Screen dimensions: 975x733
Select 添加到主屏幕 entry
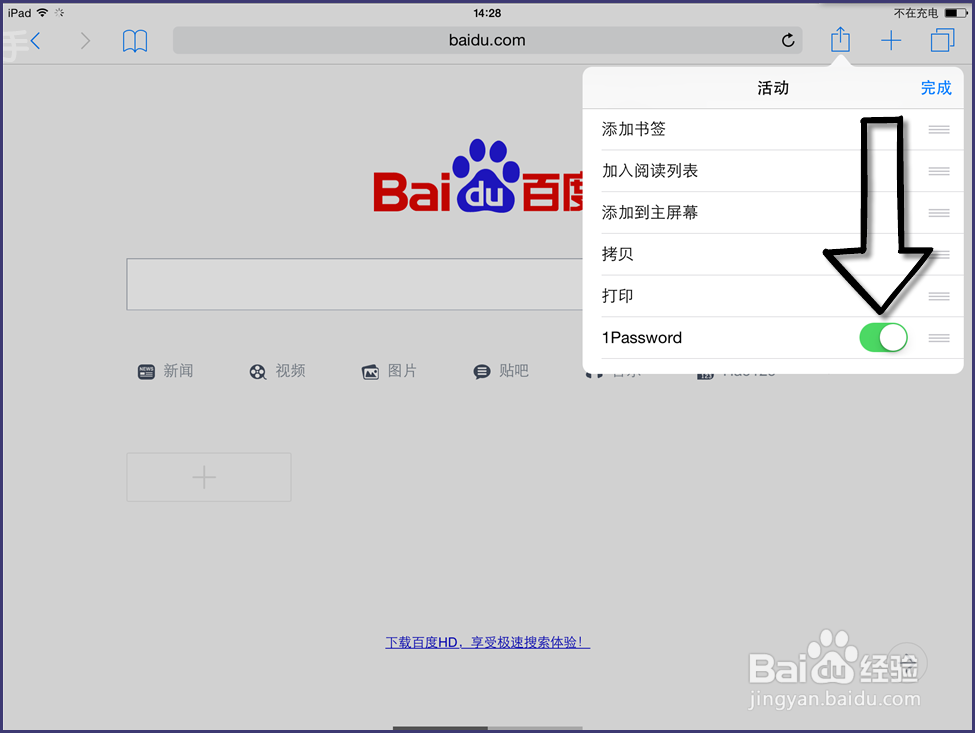click(x=650, y=213)
